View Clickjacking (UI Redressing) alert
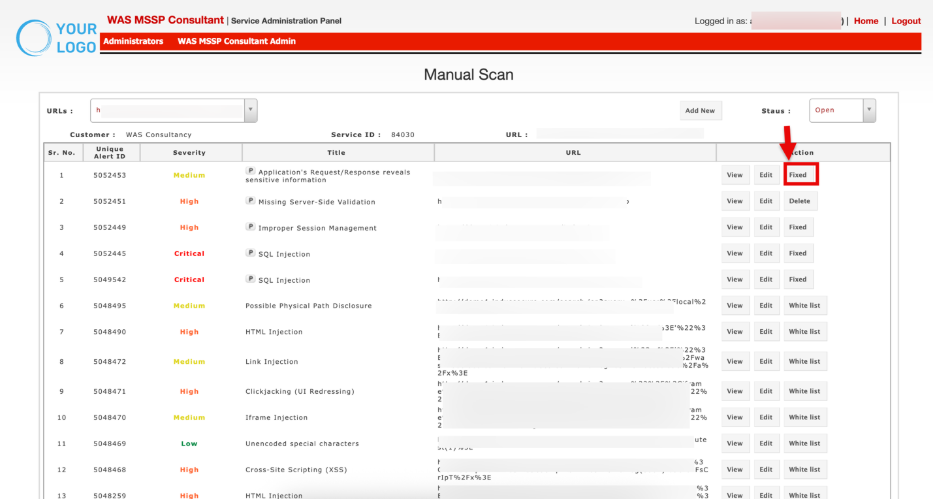The width and height of the screenshot is (936, 499). [735, 391]
